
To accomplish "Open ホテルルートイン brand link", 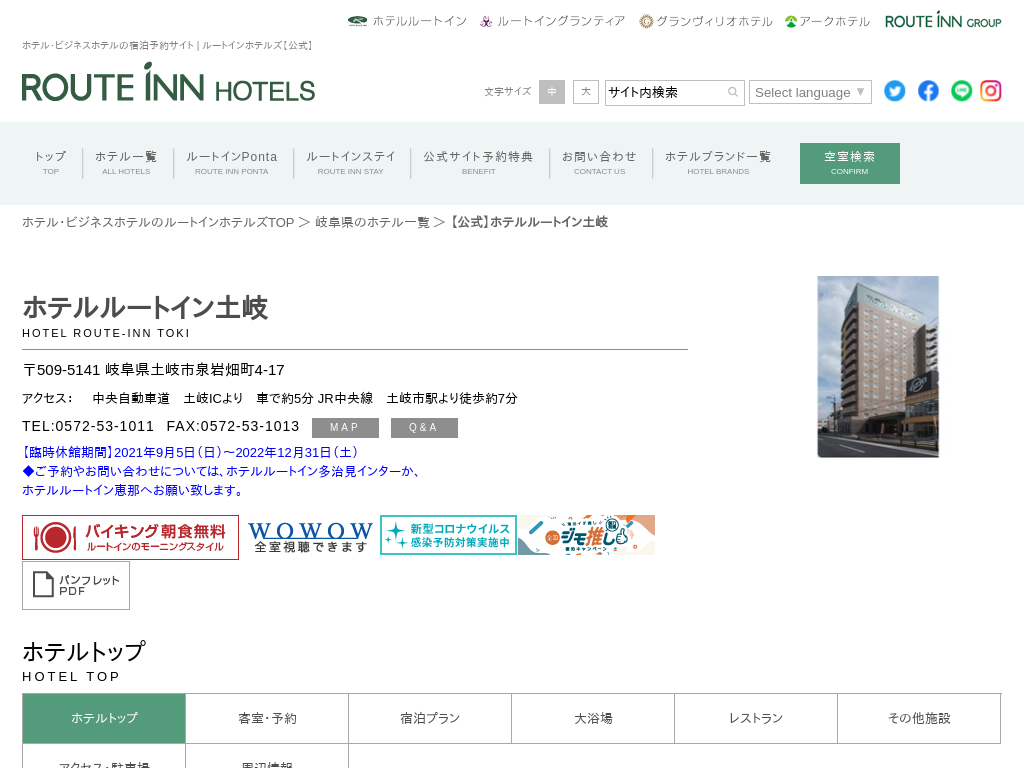I will coord(408,21).
